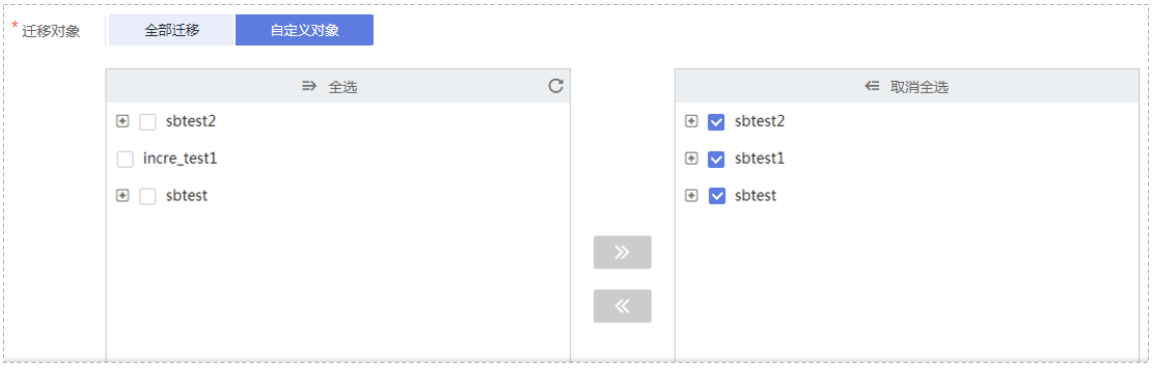The width and height of the screenshot is (1157, 371).
Task: Tick the sbtest2 checkbox in left panel
Action: [148, 122]
